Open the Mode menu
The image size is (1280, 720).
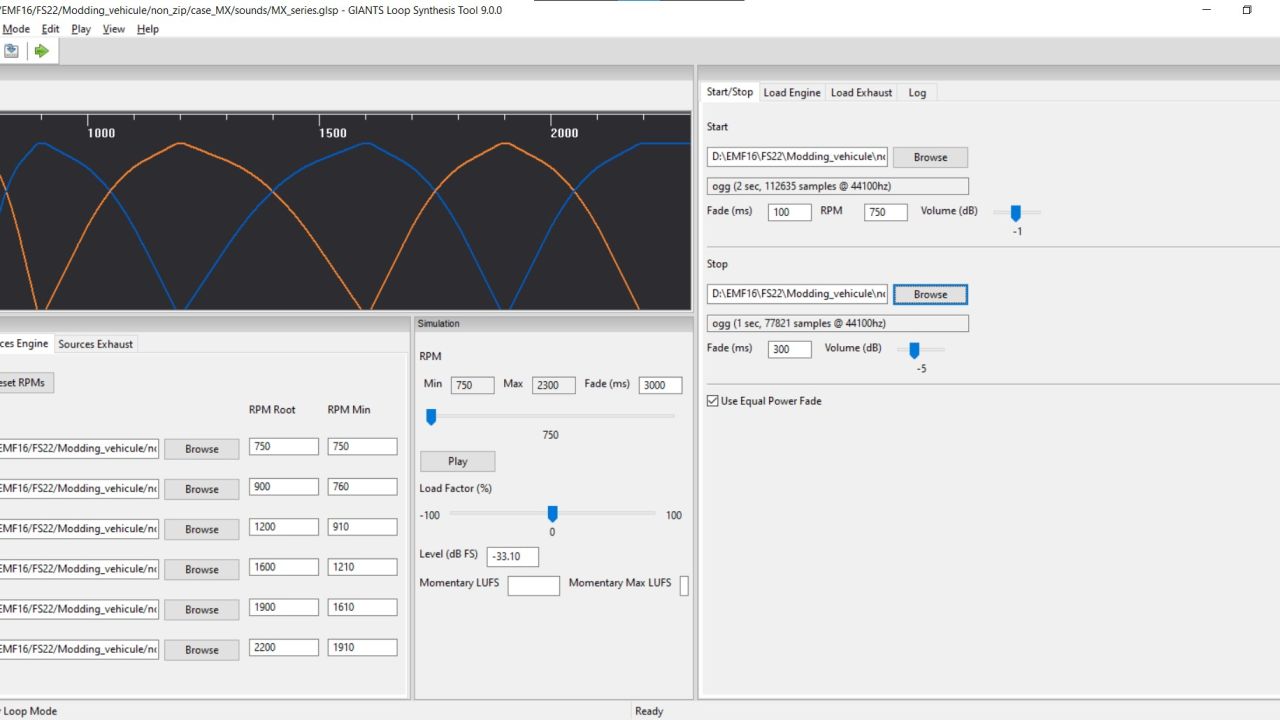(16, 29)
